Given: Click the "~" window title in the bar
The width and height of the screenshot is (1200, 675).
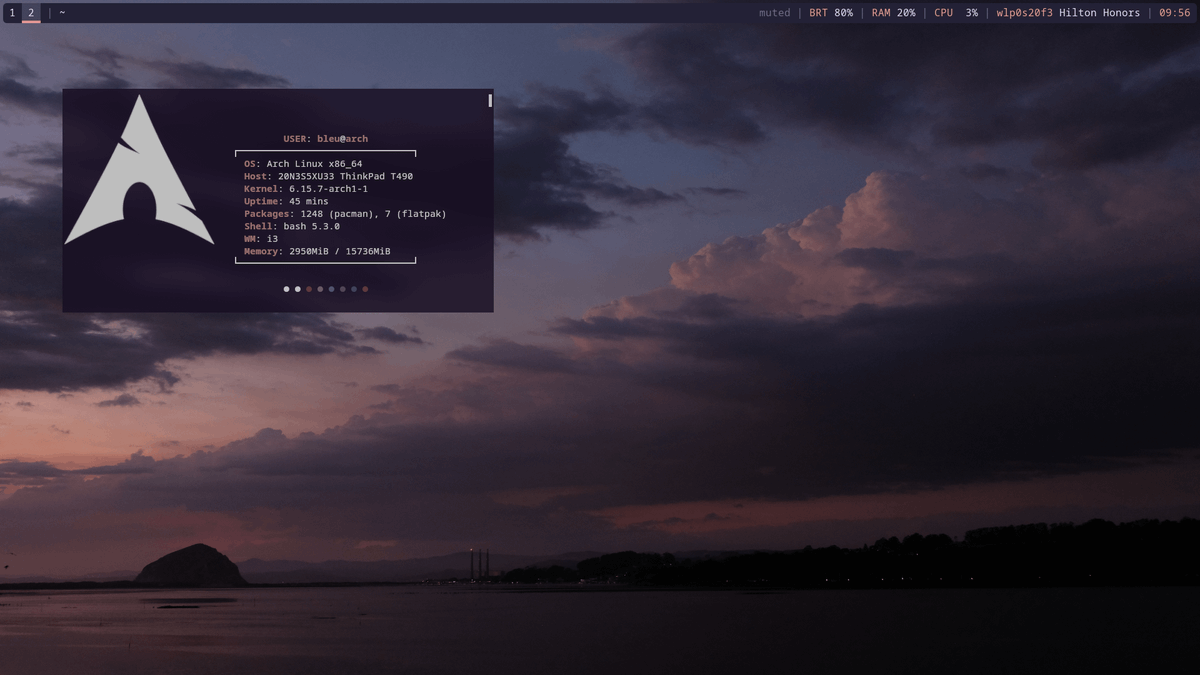Looking at the screenshot, I should click(x=62, y=13).
